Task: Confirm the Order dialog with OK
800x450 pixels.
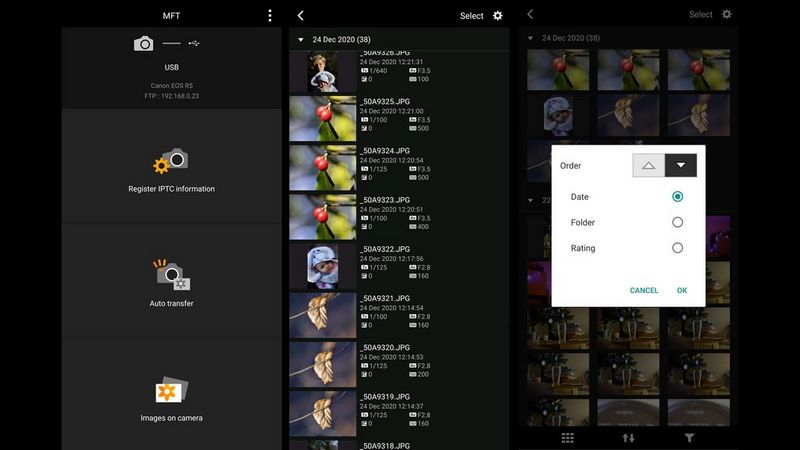Action: (x=682, y=290)
